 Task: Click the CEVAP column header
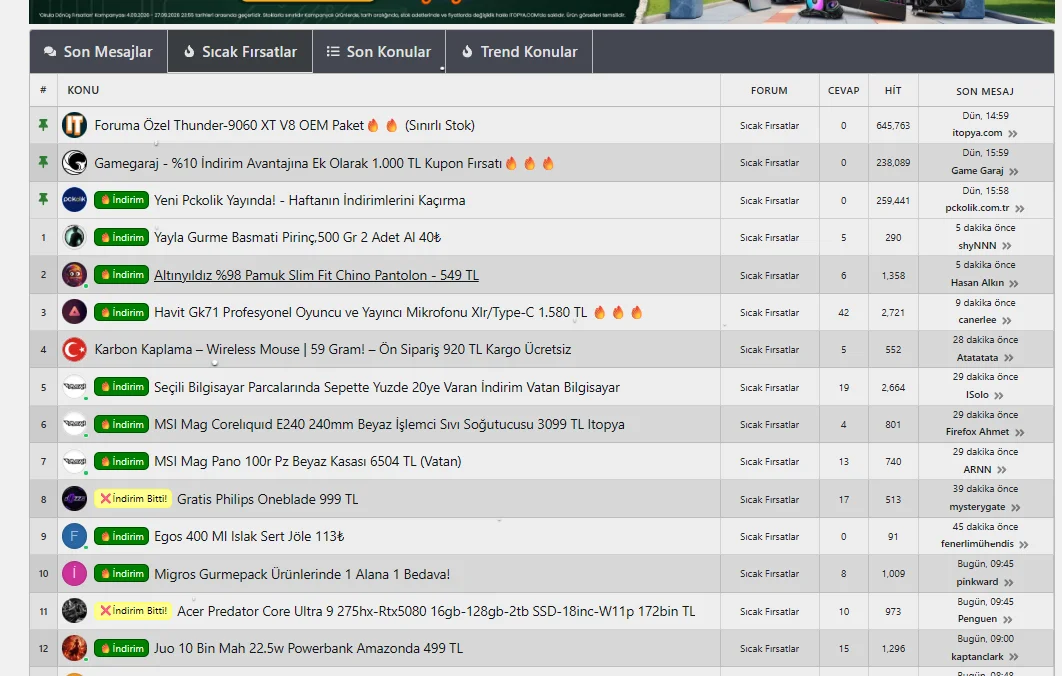tap(843, 90)
